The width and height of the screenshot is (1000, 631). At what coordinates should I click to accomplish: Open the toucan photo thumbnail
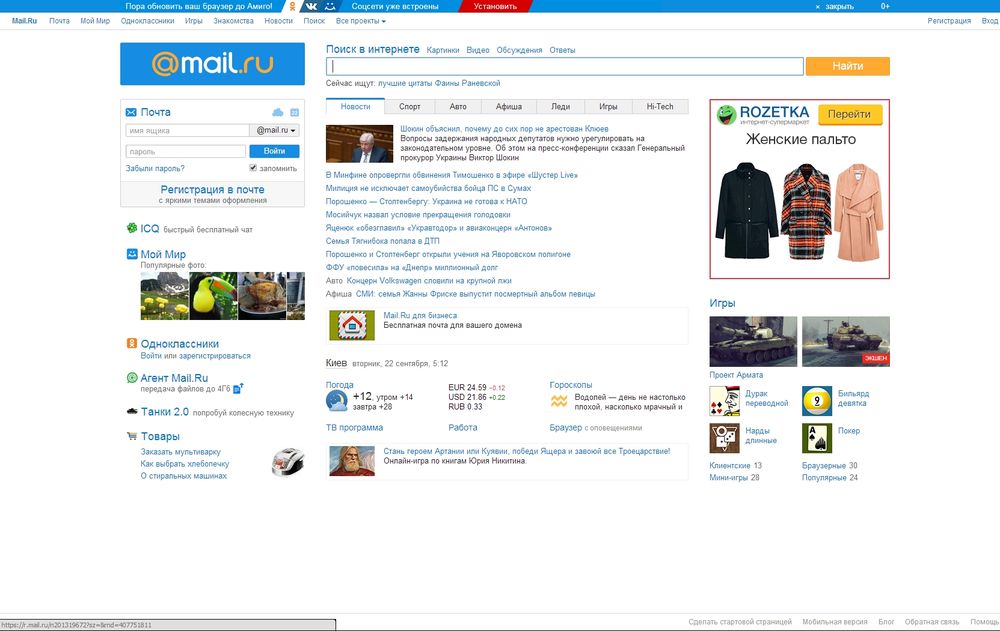(213, 296)
